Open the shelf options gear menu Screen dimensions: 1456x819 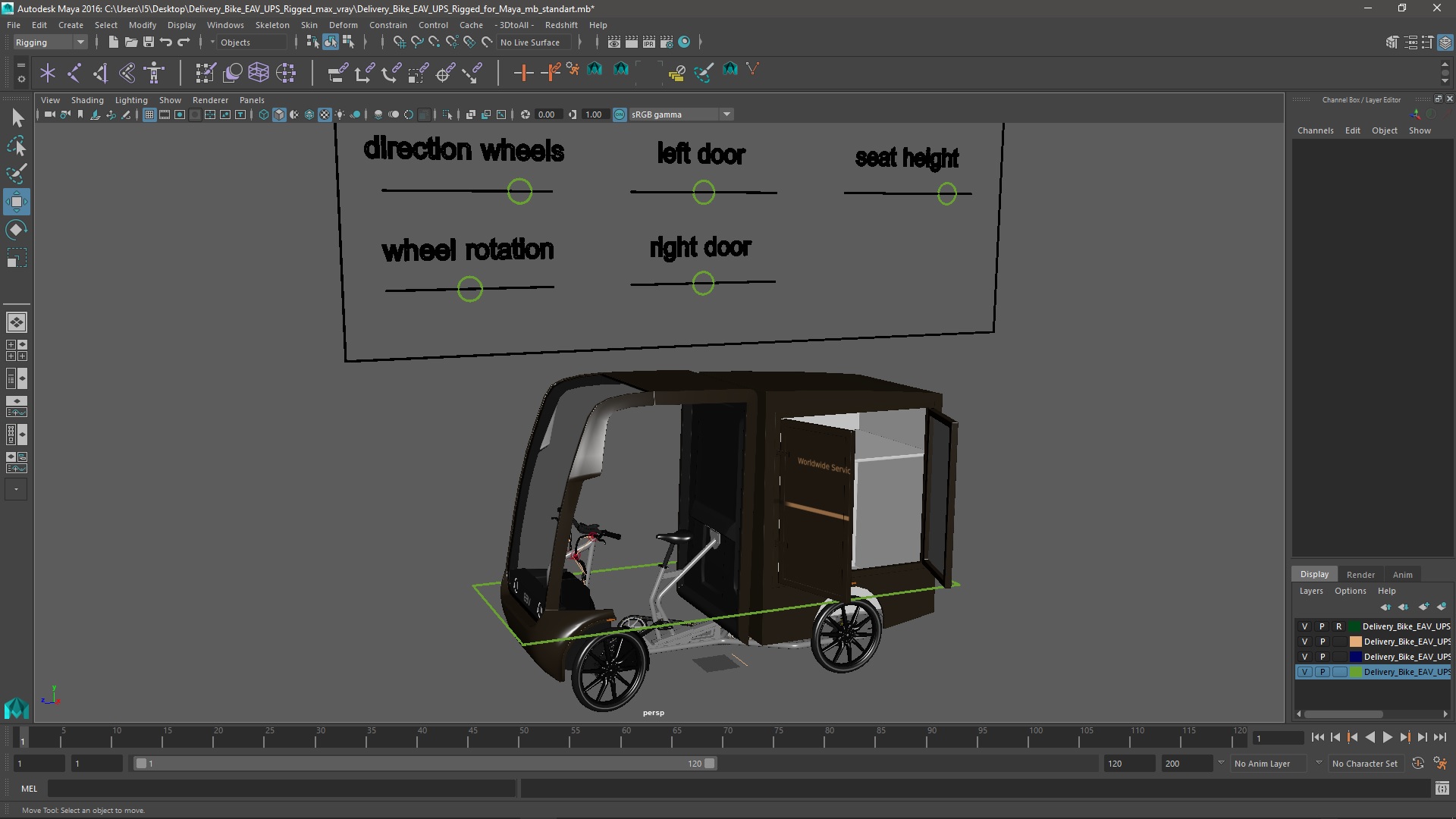tap(21, 78)
